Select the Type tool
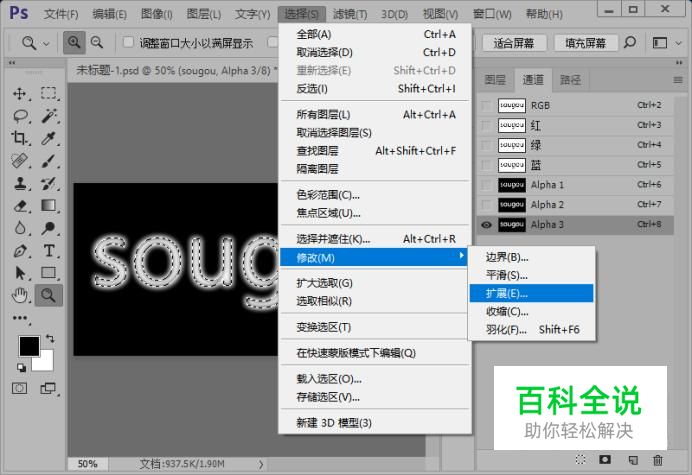Image resolution: width=692 pixels, height=475 pixels. (49, 251)
